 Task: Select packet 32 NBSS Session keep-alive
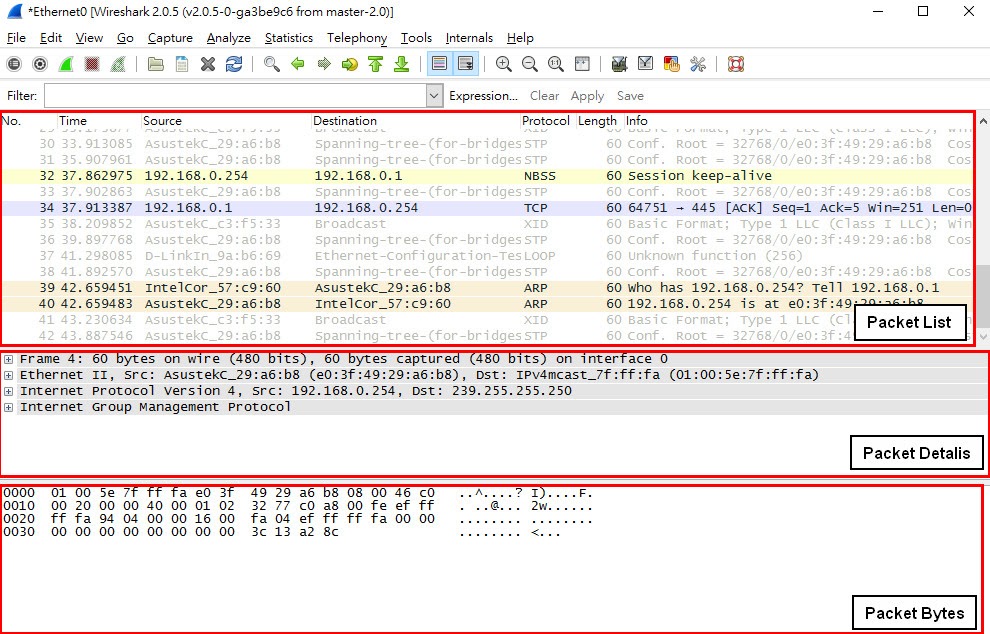point(487,176)
